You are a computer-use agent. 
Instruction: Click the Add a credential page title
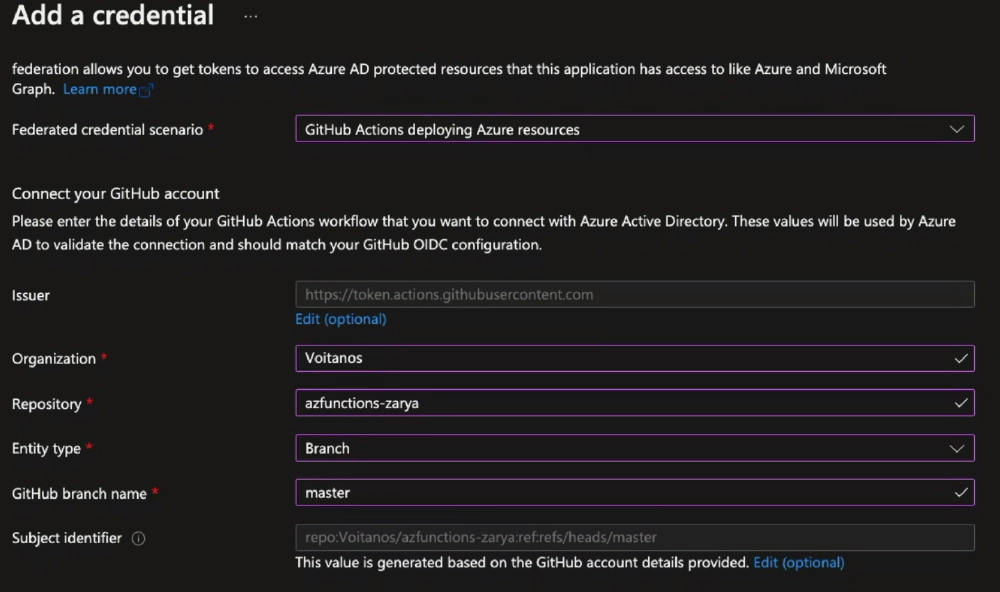113,16
